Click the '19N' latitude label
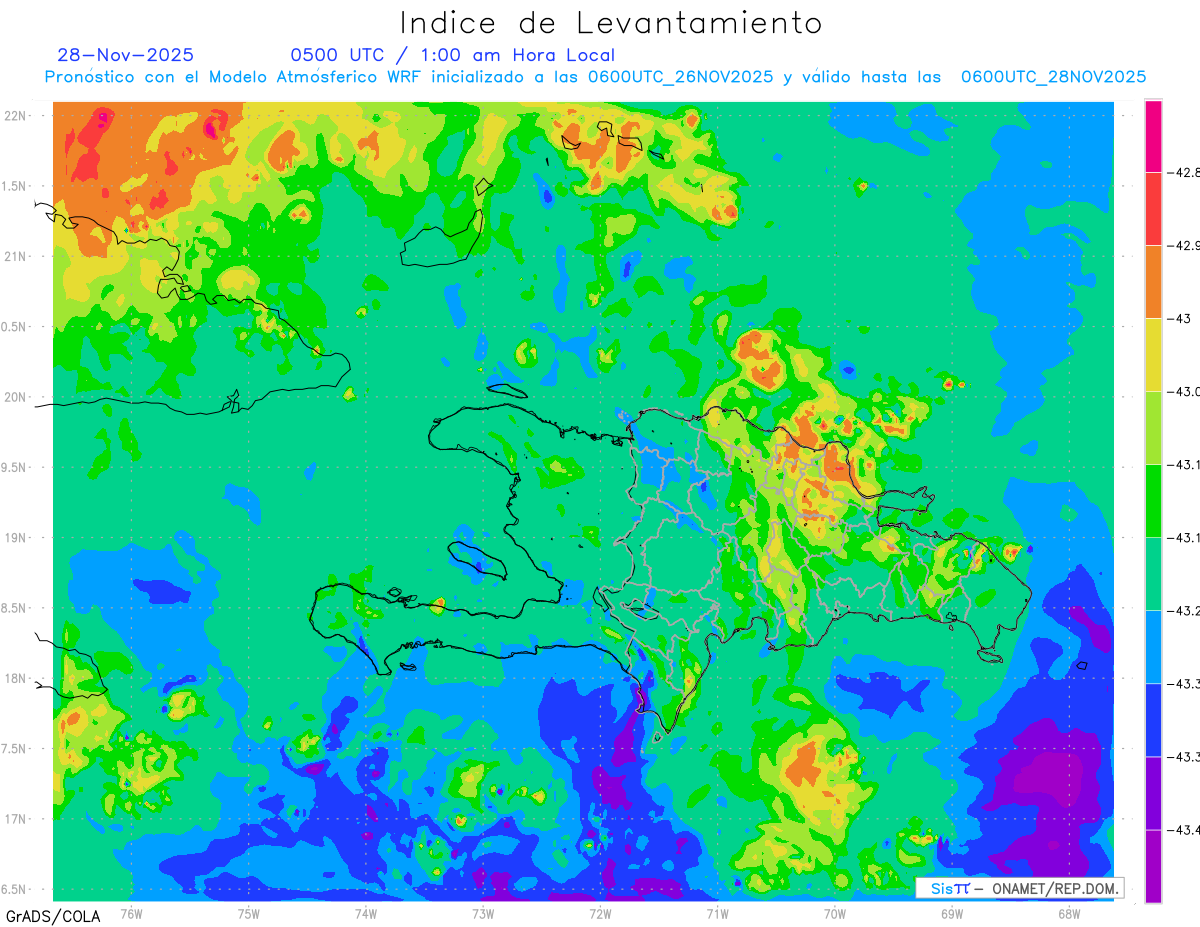1200x927 pixels. [x=15, y=538]
